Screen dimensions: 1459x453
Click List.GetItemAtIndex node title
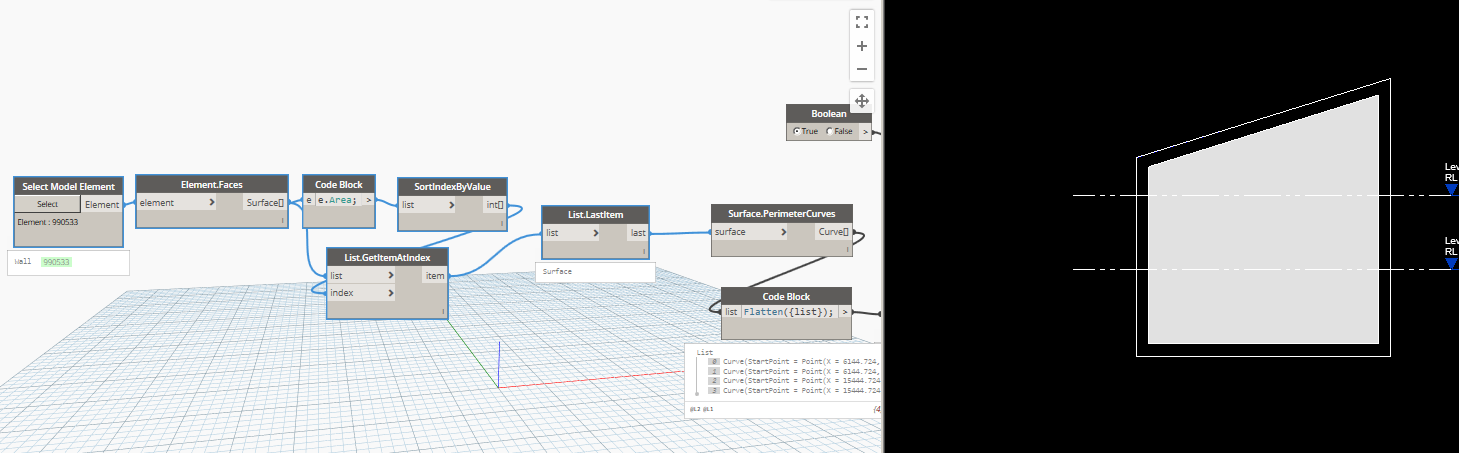(388, 257)
